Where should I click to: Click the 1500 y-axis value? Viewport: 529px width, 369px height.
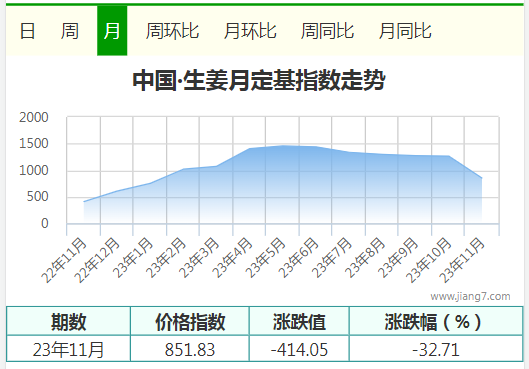coord(33,144)
